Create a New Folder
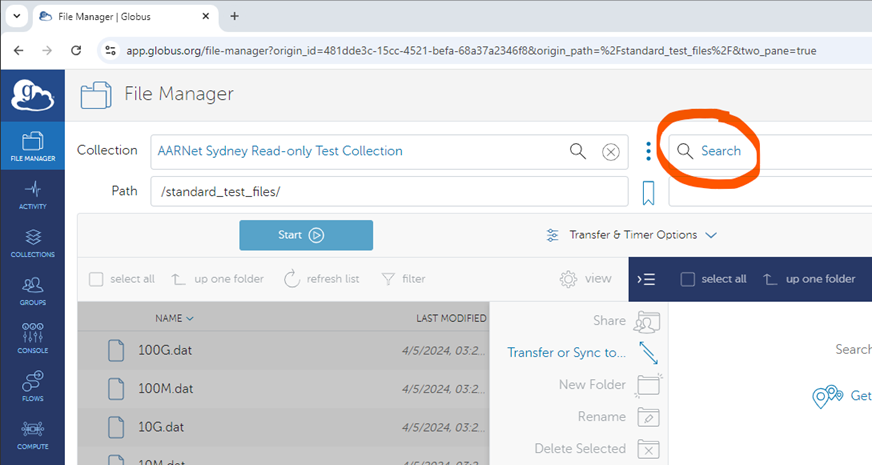872x465 pixels. click(592, 385)
